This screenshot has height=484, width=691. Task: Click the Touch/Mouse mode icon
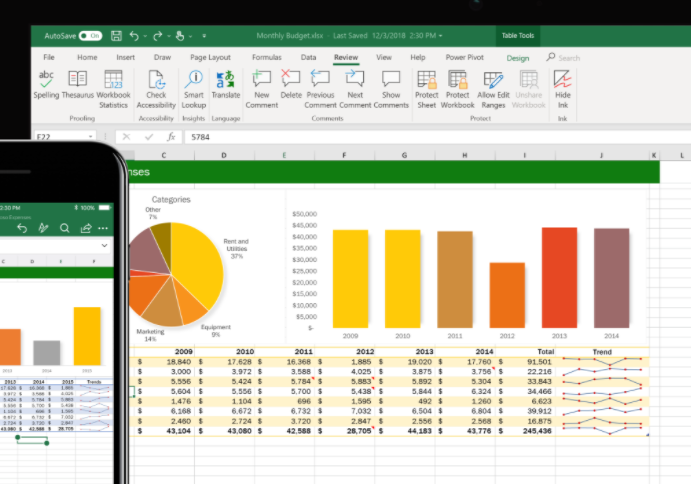[x=180, y=36]
